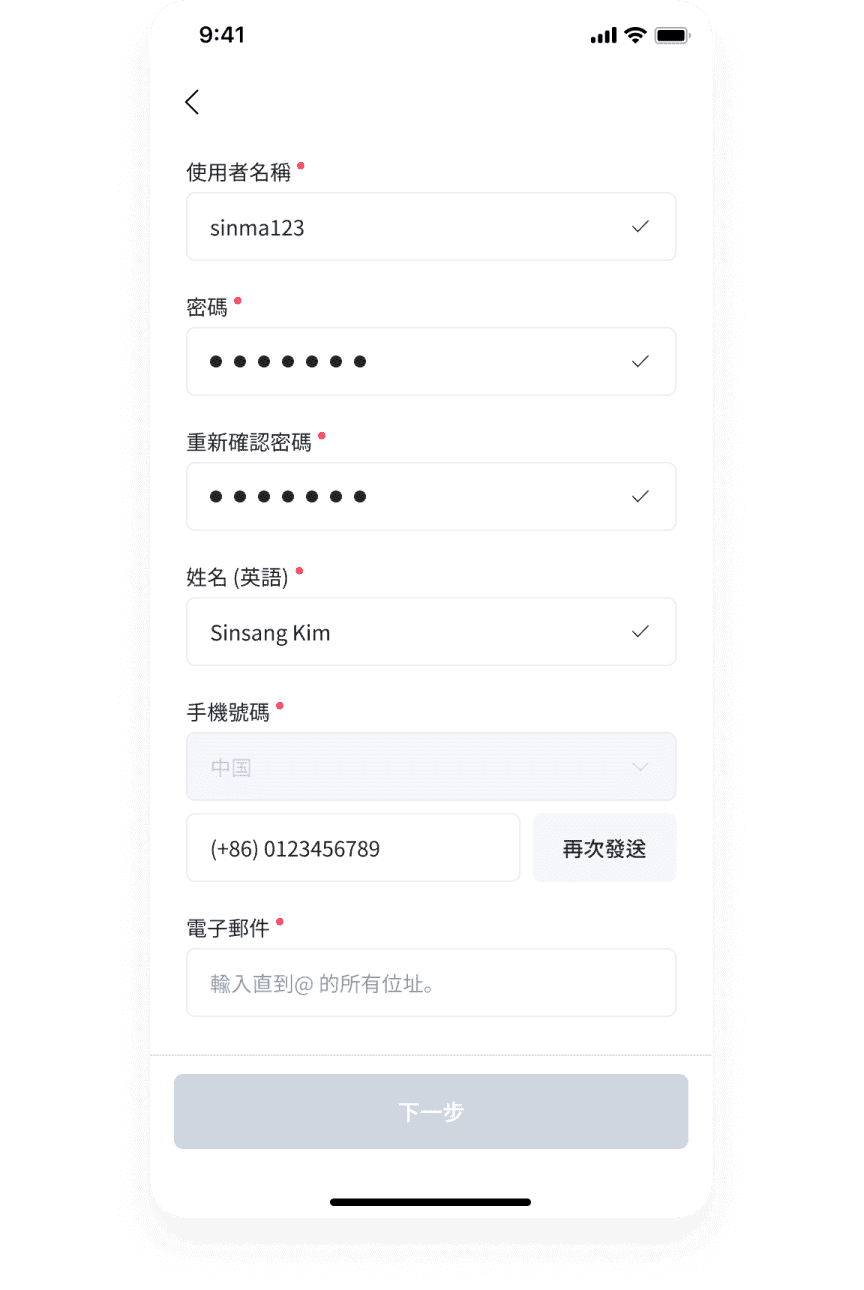Image resolution: width=864 pixels, height=1290 pixels.
Task: Focus the Sinsang Kim name field
Action: (x=431, y=632)
